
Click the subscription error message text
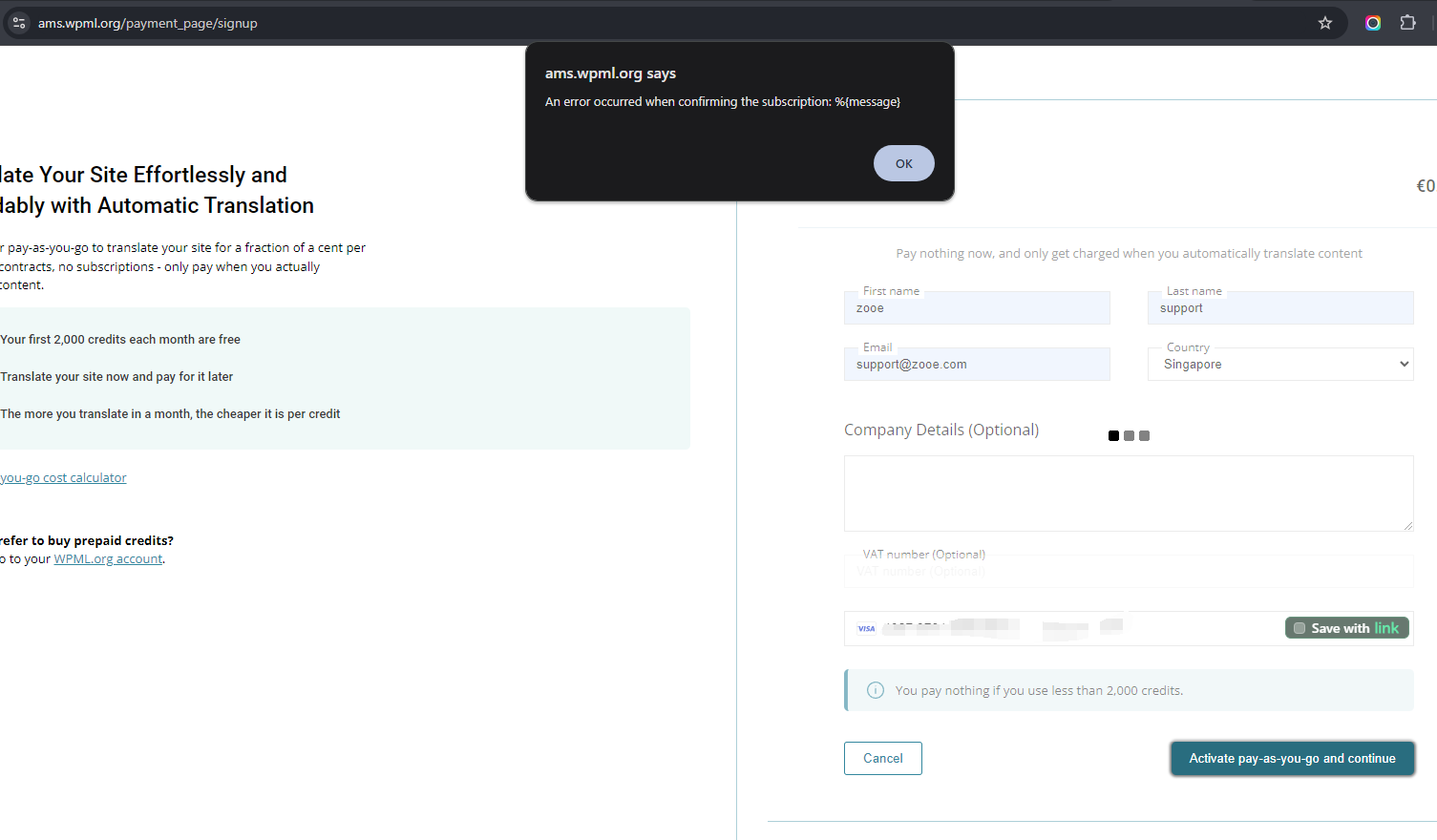(x=723, y=102)
